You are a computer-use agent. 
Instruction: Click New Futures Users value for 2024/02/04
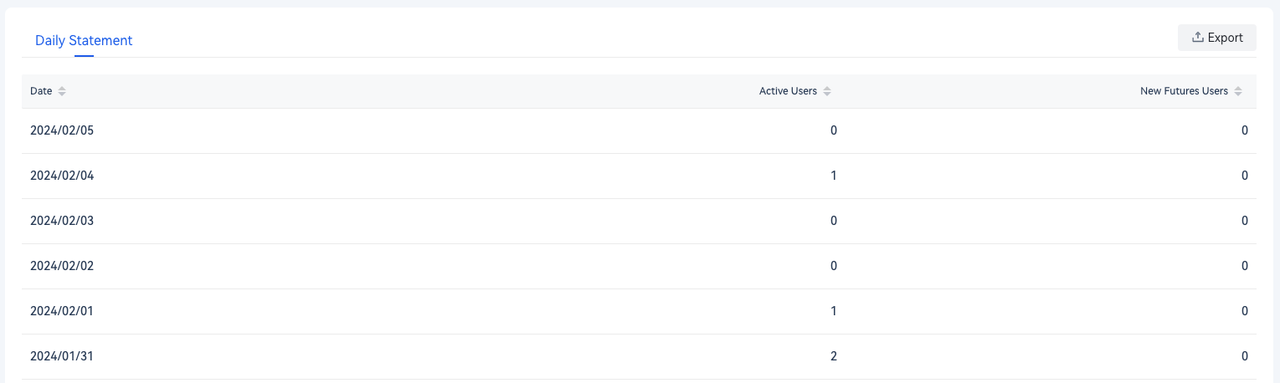(x=1245, y=176)
